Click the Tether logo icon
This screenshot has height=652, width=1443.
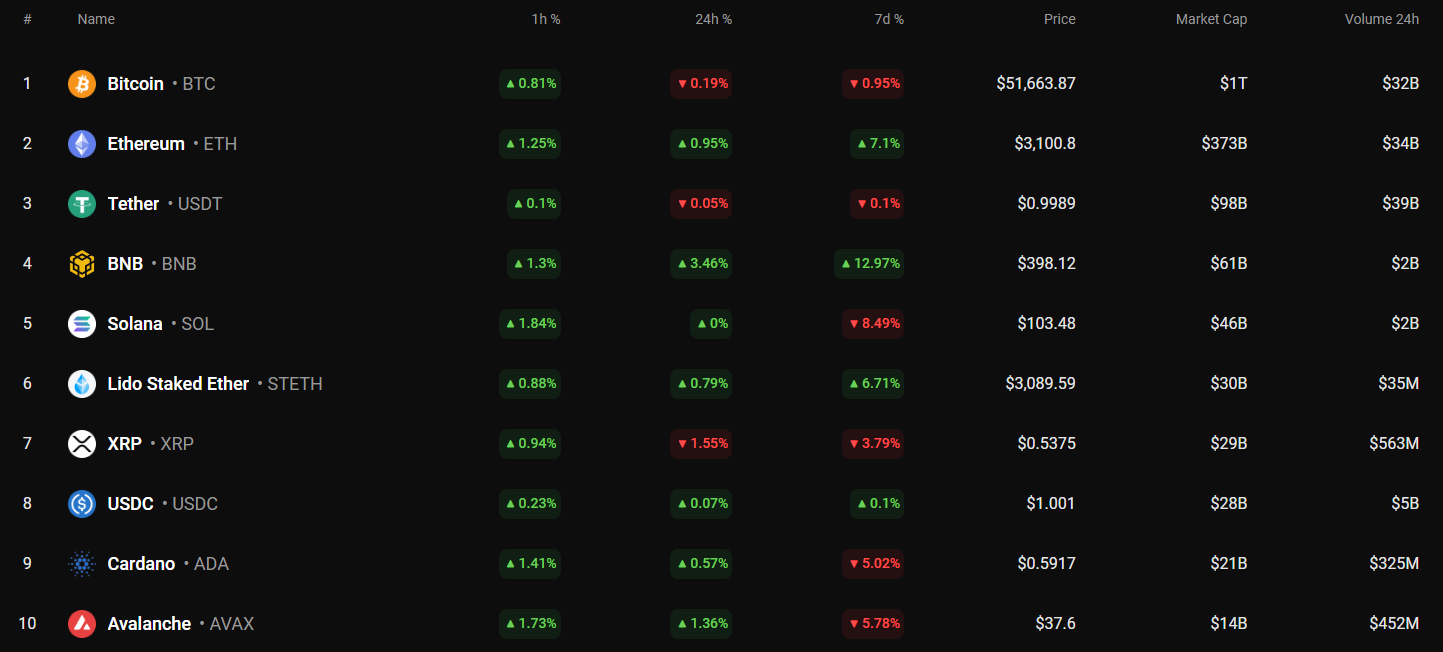82,204
